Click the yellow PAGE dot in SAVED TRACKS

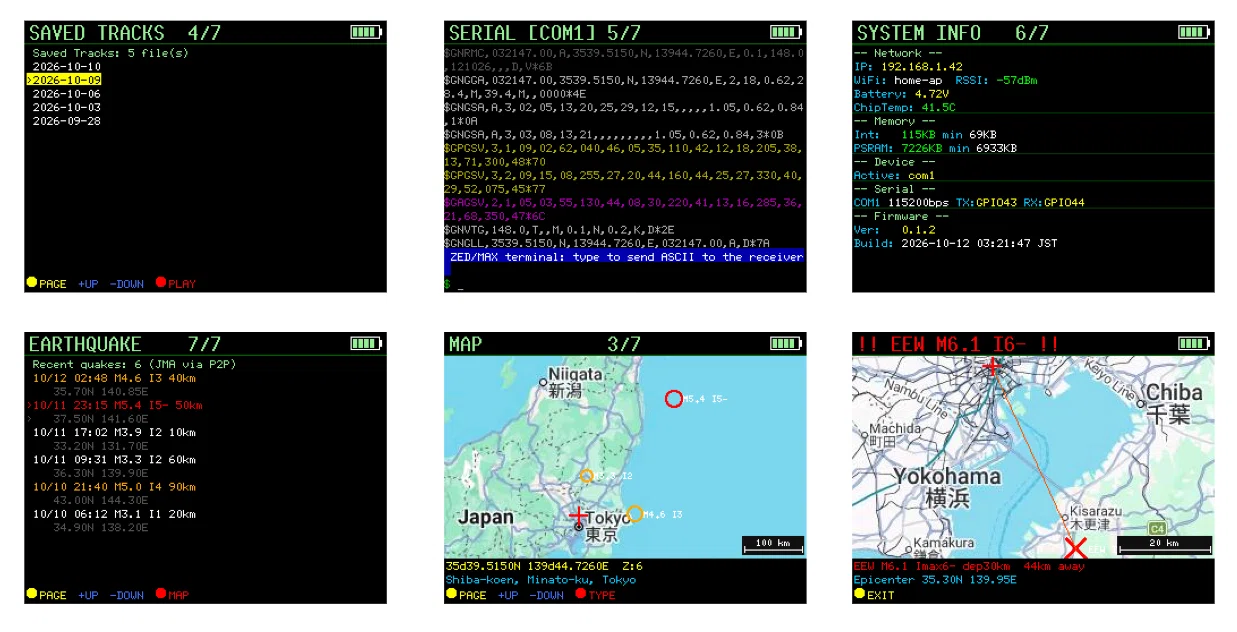(x=32, y=283)
